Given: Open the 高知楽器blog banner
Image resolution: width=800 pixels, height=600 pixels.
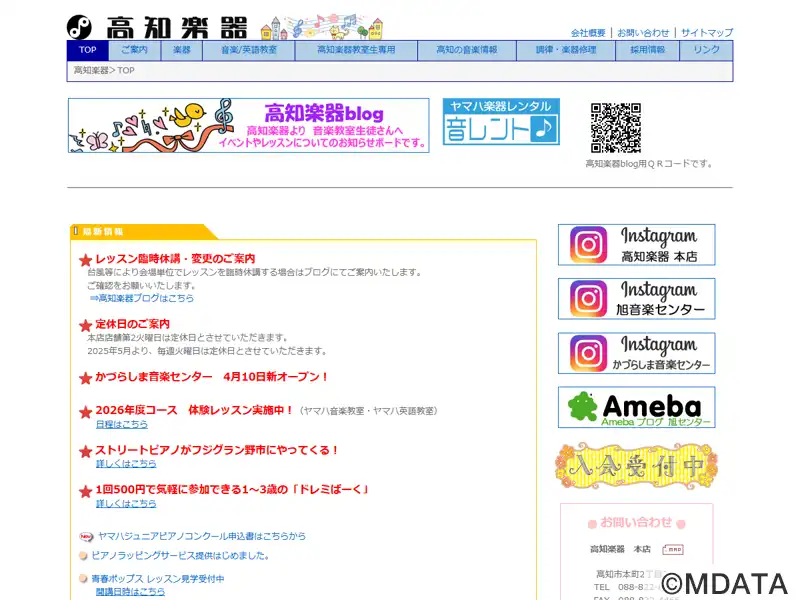Looking at the screenshot, I should click(248, 126).
